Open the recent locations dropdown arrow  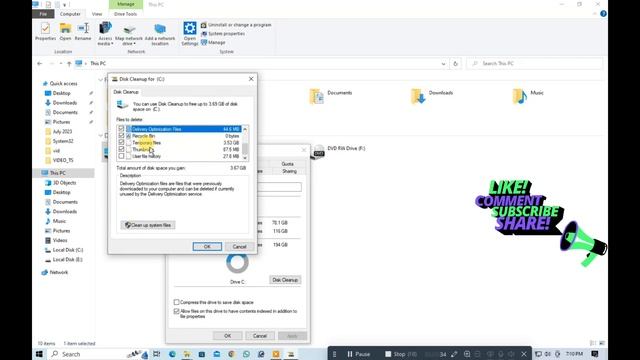(60, 64)
